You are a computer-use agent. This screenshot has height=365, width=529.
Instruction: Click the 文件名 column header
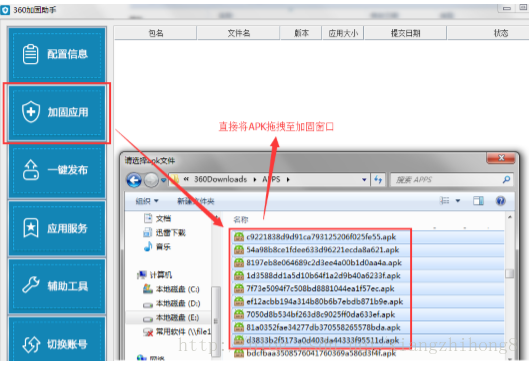pos(239,33)
